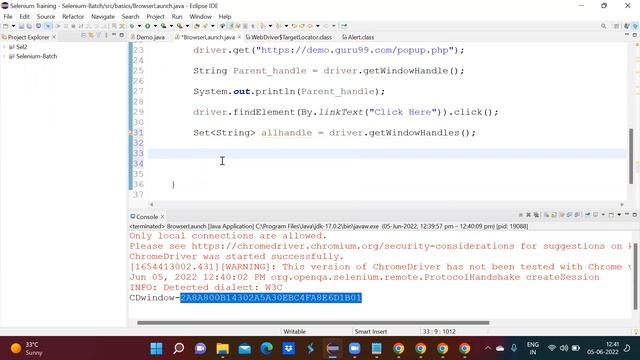Click the Writable status bar entry
The width and height of the screenshot is (640, 360).
(294, 331)
